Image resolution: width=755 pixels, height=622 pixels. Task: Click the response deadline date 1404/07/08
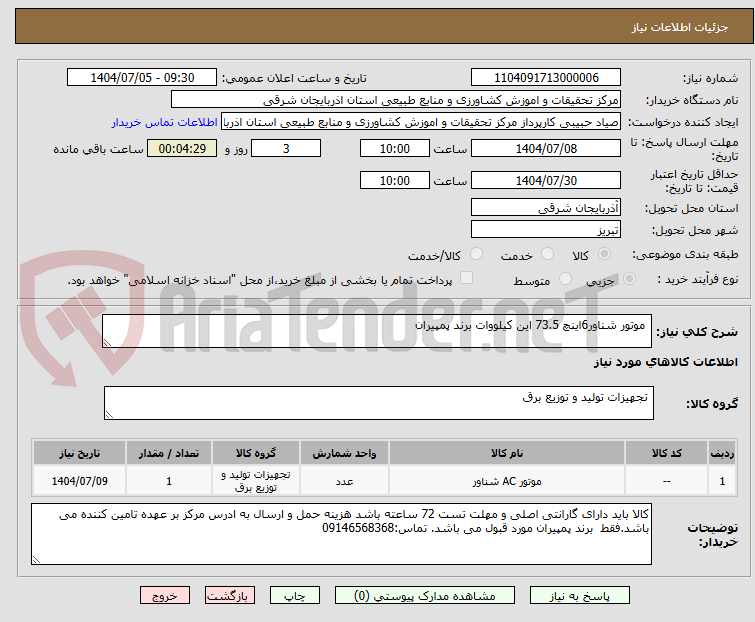pos(546,148)
